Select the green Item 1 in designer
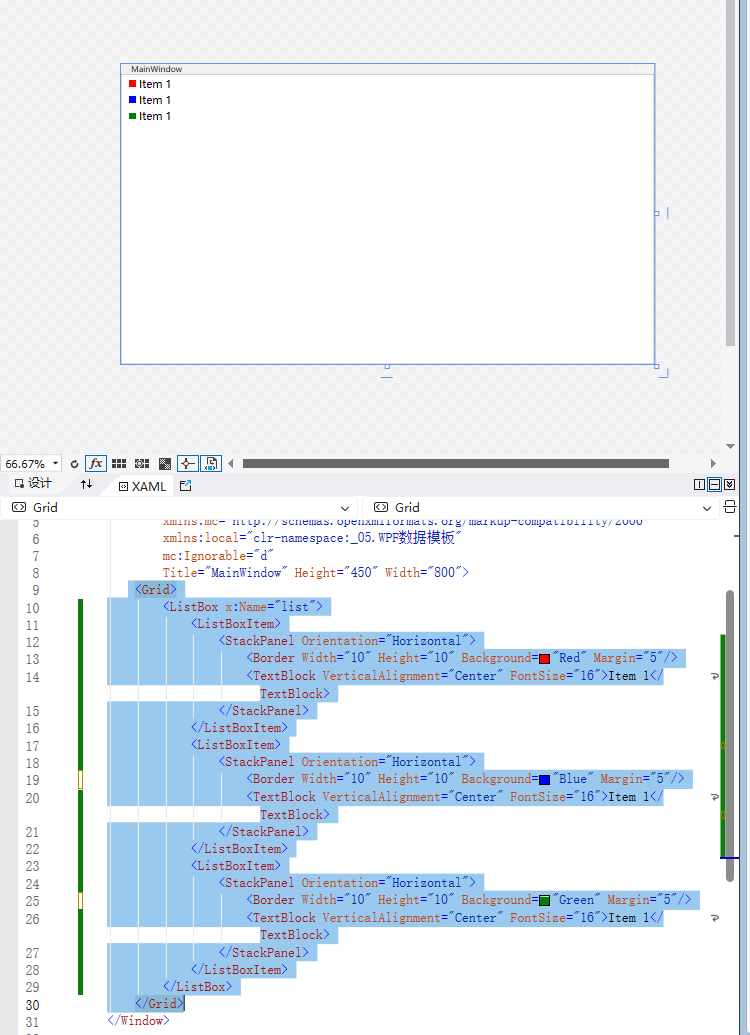750x1035 pixels. pyautogui.click(x=150, y=116)
